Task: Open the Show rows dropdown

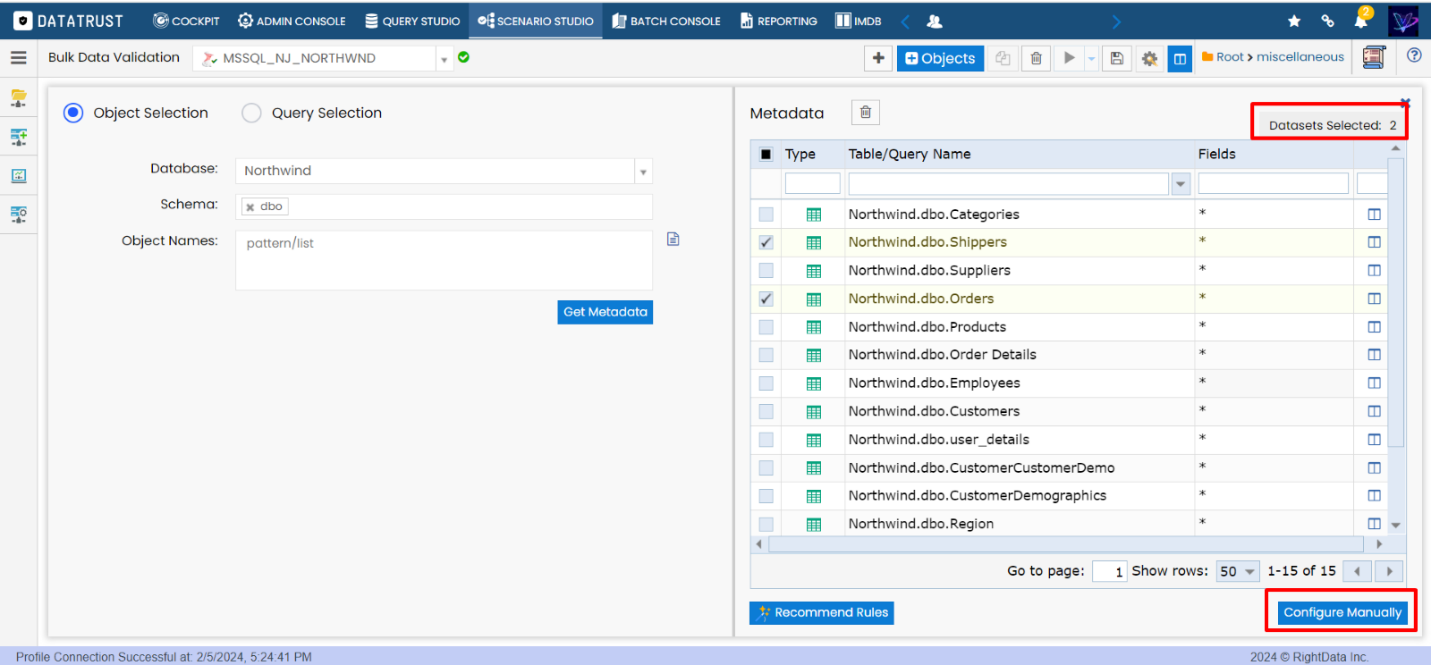Action: tap(1237, 572)
